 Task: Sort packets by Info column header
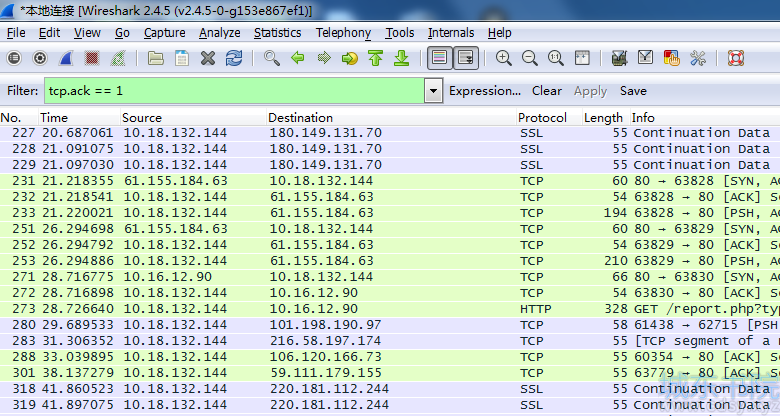coord(705,117)
